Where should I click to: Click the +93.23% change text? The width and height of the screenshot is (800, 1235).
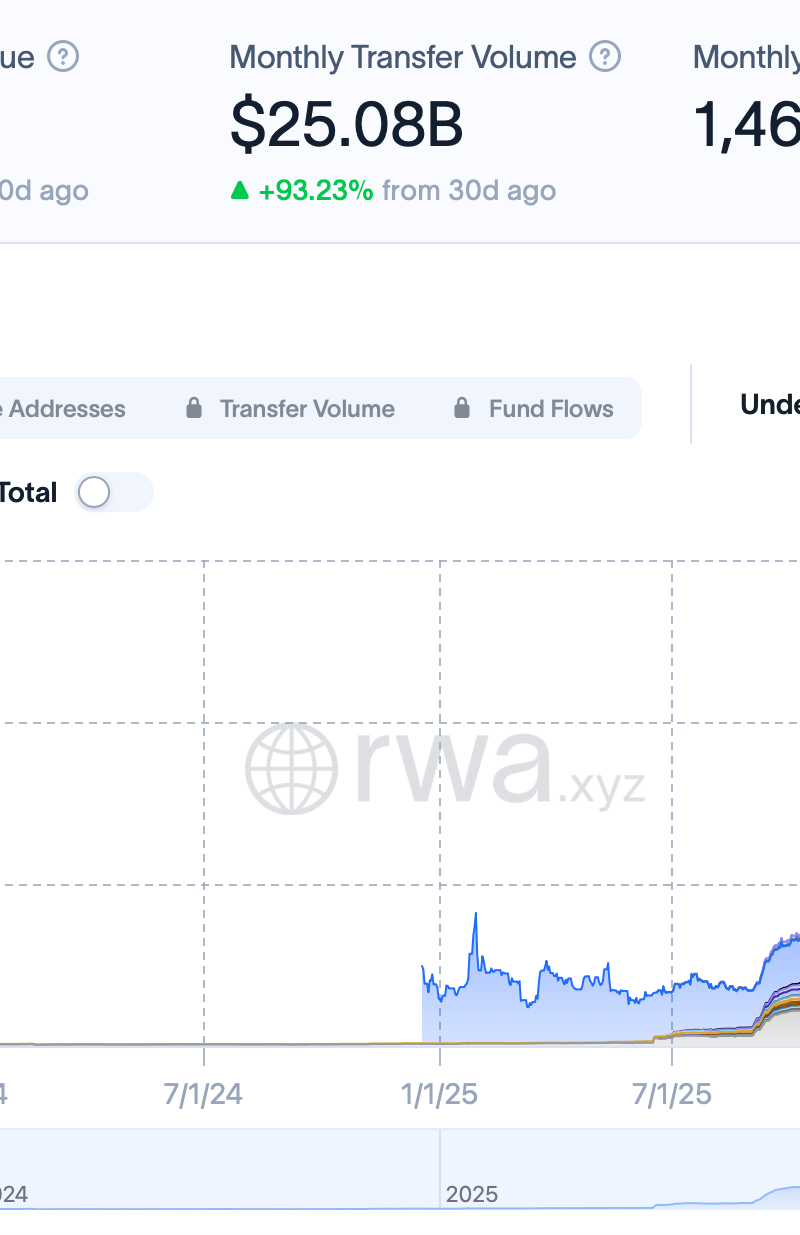[x=316, y=190]
